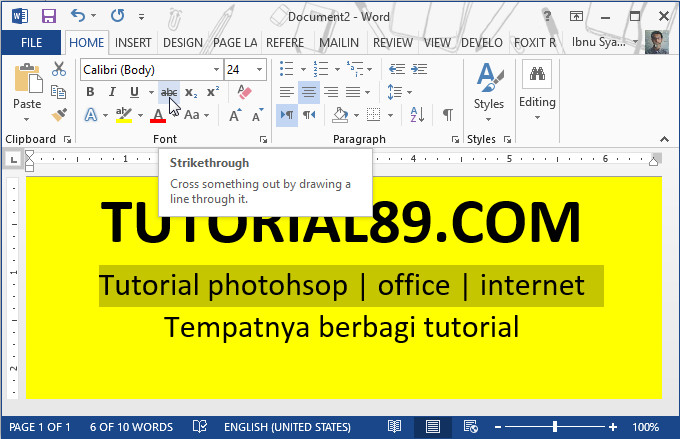This screenshot has height=439, width=680.
Task: Open Multilevel List dropdown arrow
Action: tap(369, 69)
